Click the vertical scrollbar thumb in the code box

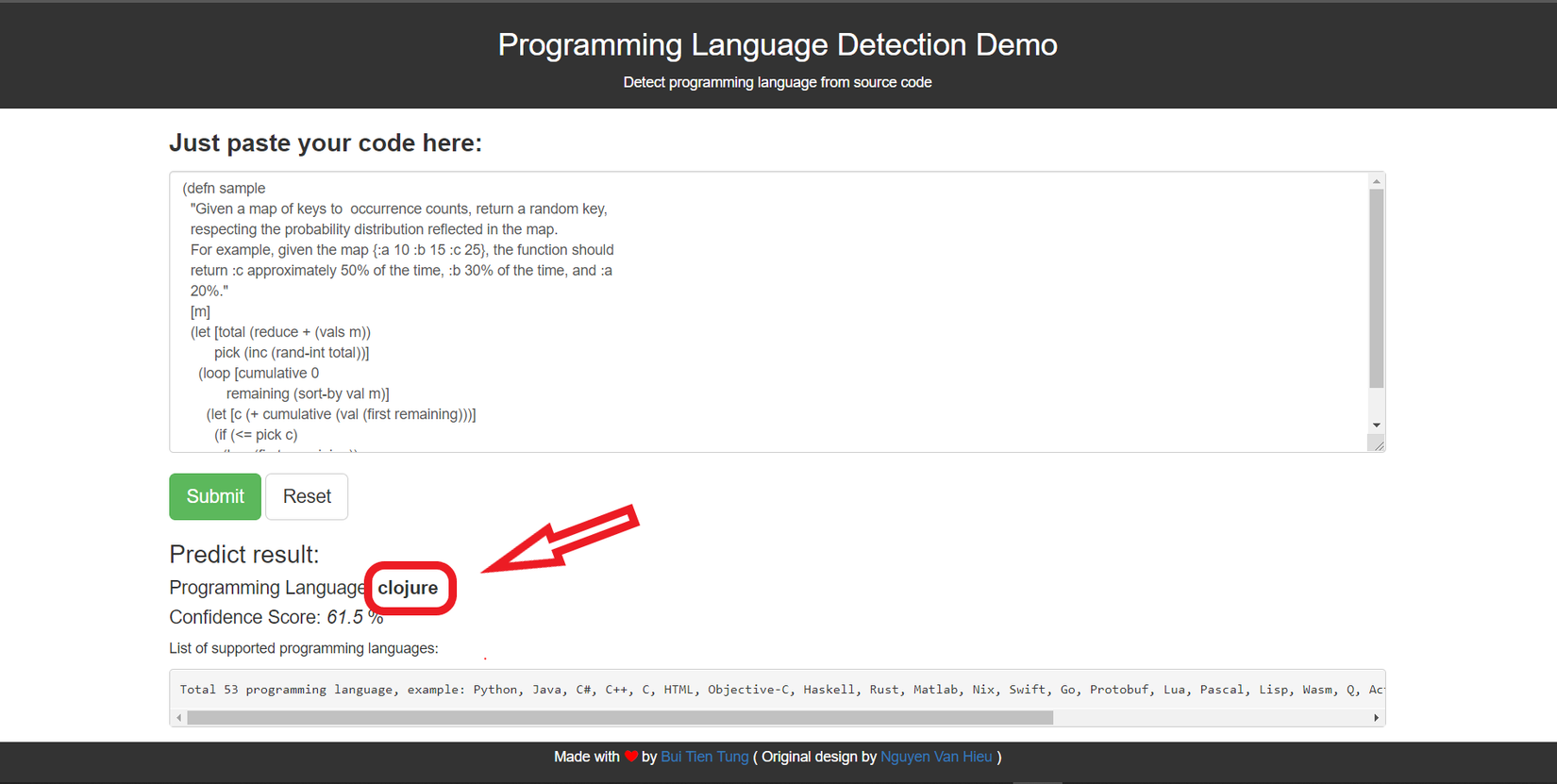click(1377, 288)
